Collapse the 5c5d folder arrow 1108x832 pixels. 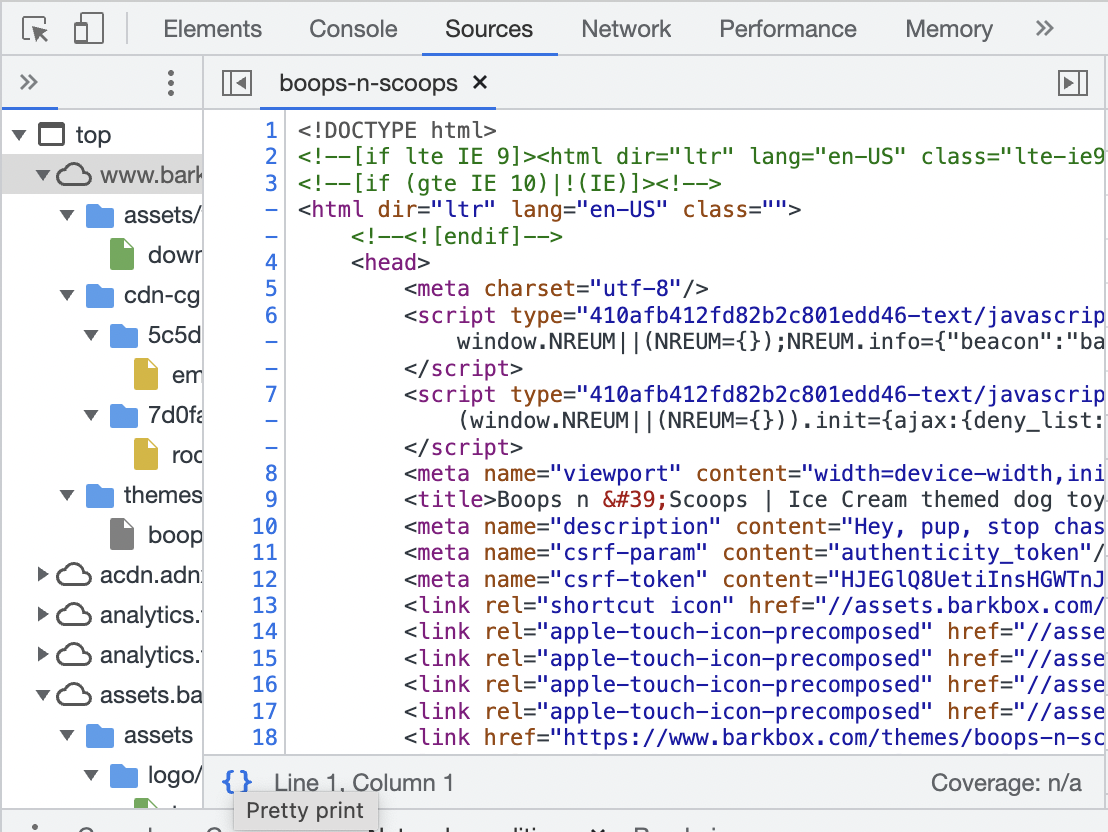point(91,334)
